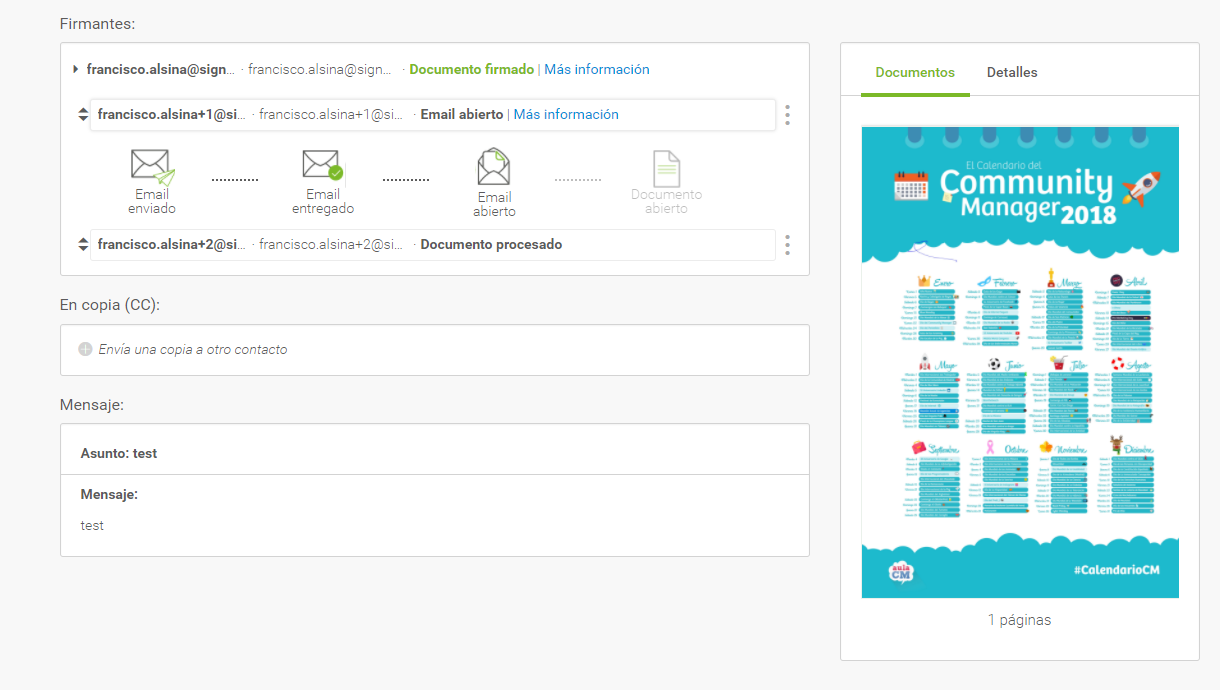Click the Asunto: test subject line

119,454
